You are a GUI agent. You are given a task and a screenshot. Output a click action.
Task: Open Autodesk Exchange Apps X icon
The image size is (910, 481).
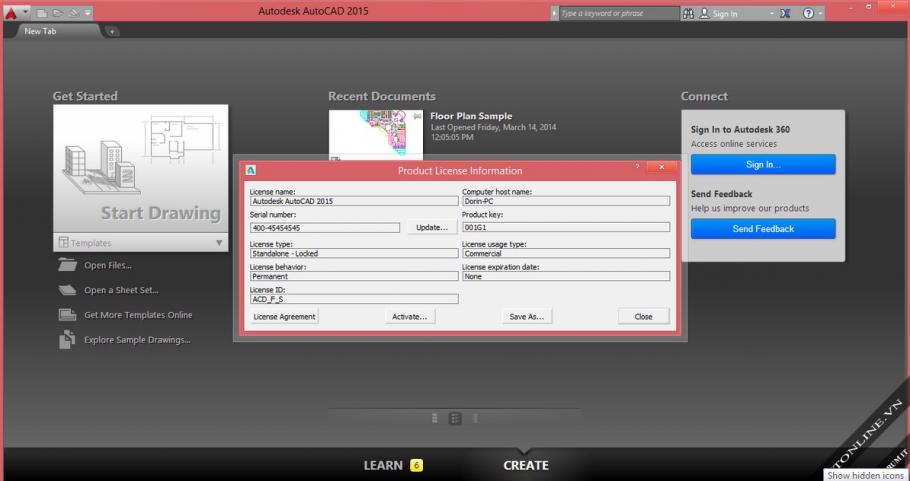tap(785, 13)
